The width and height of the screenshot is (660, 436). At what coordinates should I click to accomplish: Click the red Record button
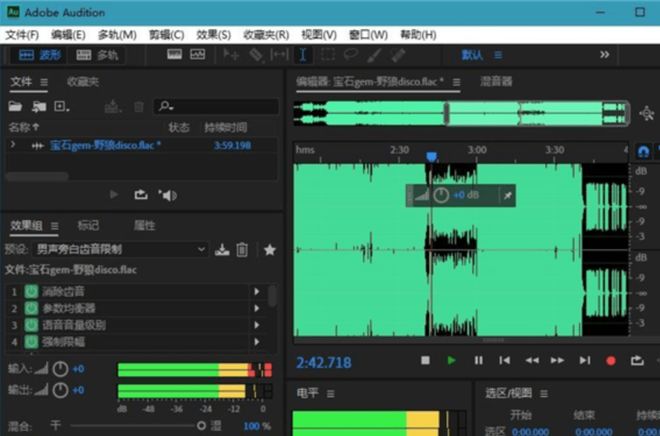611,361
